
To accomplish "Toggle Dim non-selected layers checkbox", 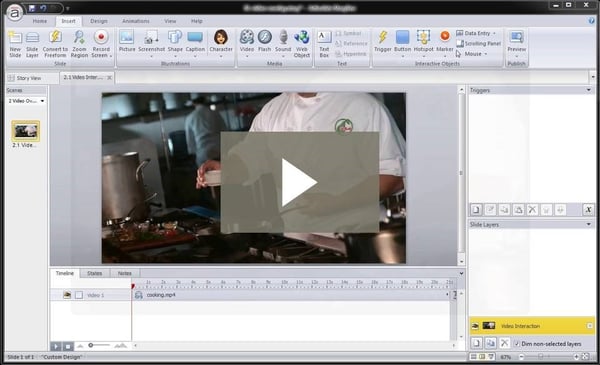I will pos(517,344).
